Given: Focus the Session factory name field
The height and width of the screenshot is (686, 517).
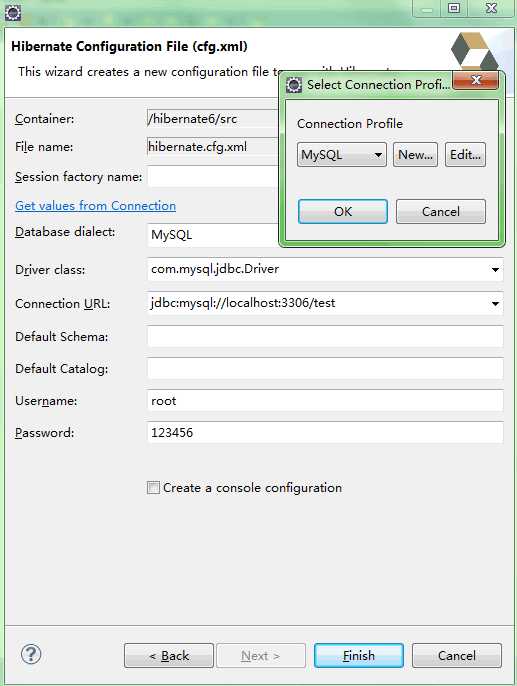Looking at the screenshot, I should [x=213, y=177].
